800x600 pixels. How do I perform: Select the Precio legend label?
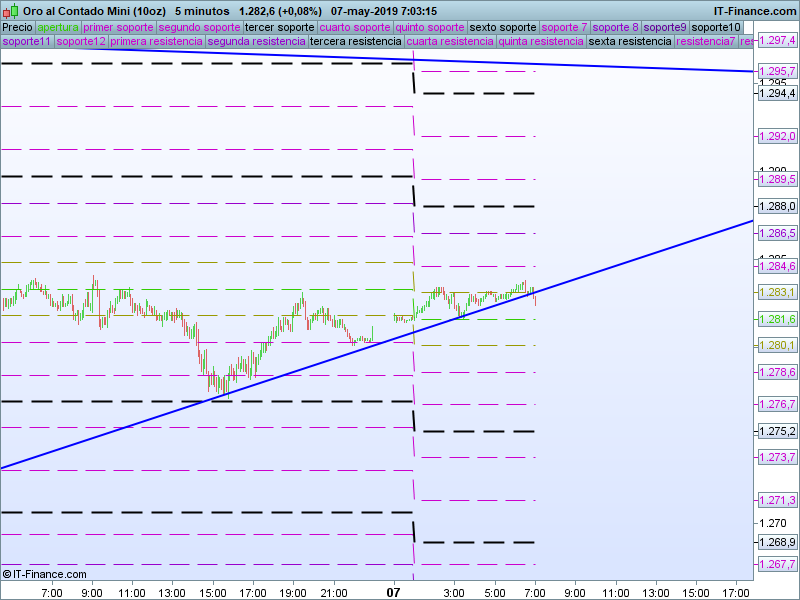coord(18,28)
